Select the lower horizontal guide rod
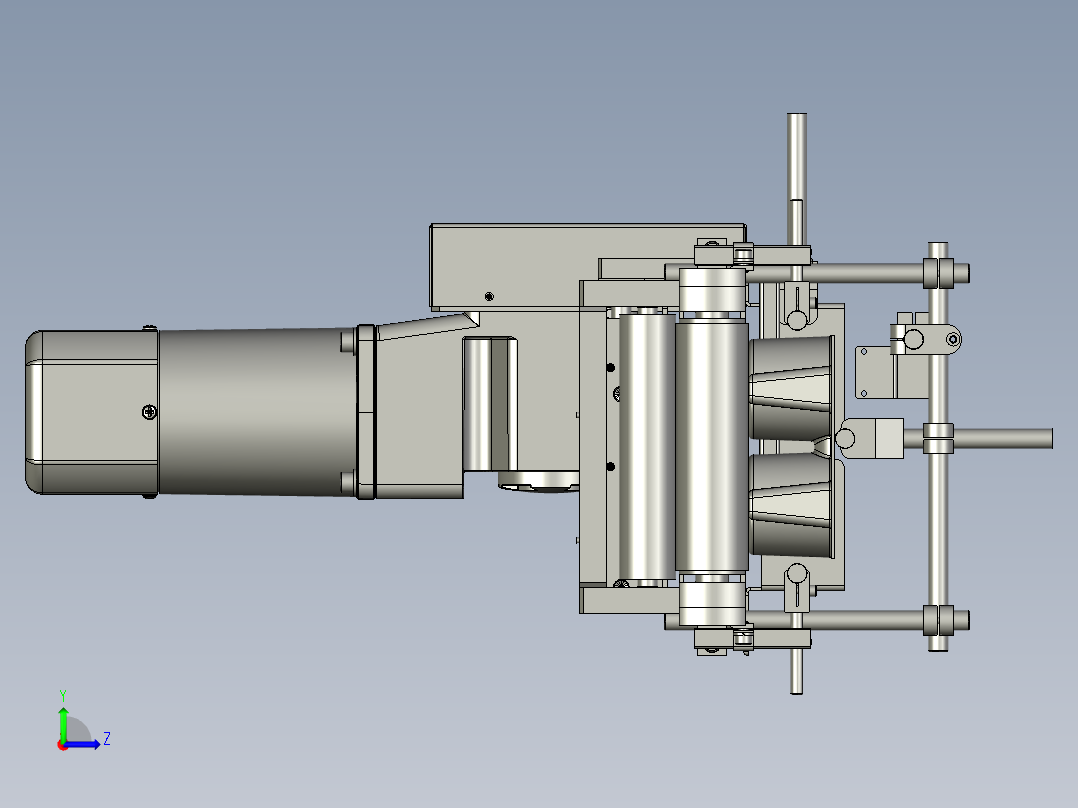Screen dimensions: 1078x808 pyautogui.click(x=834, y=620)
